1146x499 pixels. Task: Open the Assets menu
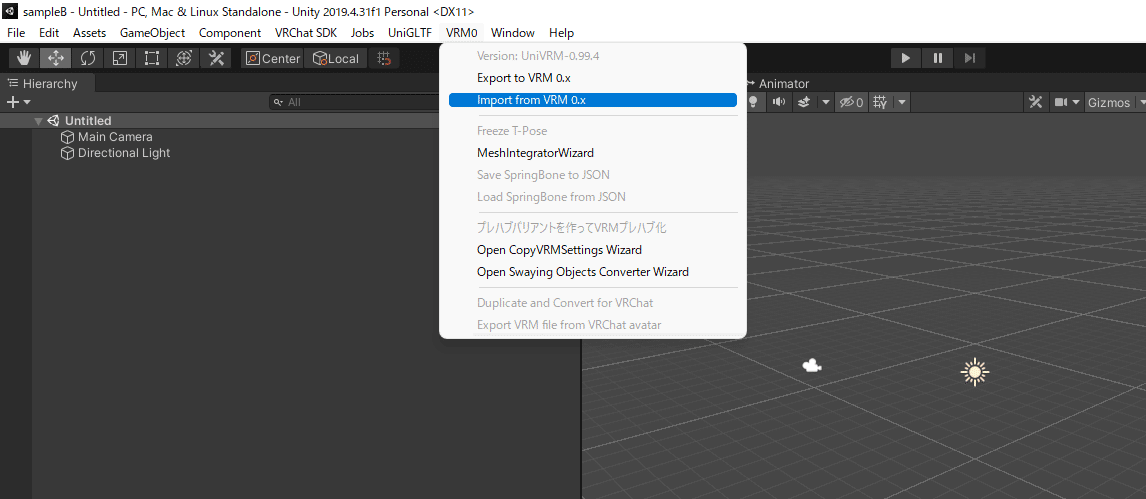89,33
